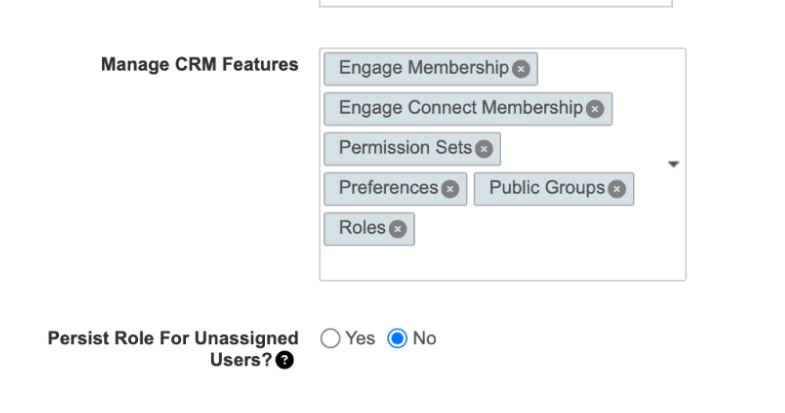Open help icon beside Unassigned Users?
Image resolution: width=785 pixels, height=413 pixels.
[284, 360]
